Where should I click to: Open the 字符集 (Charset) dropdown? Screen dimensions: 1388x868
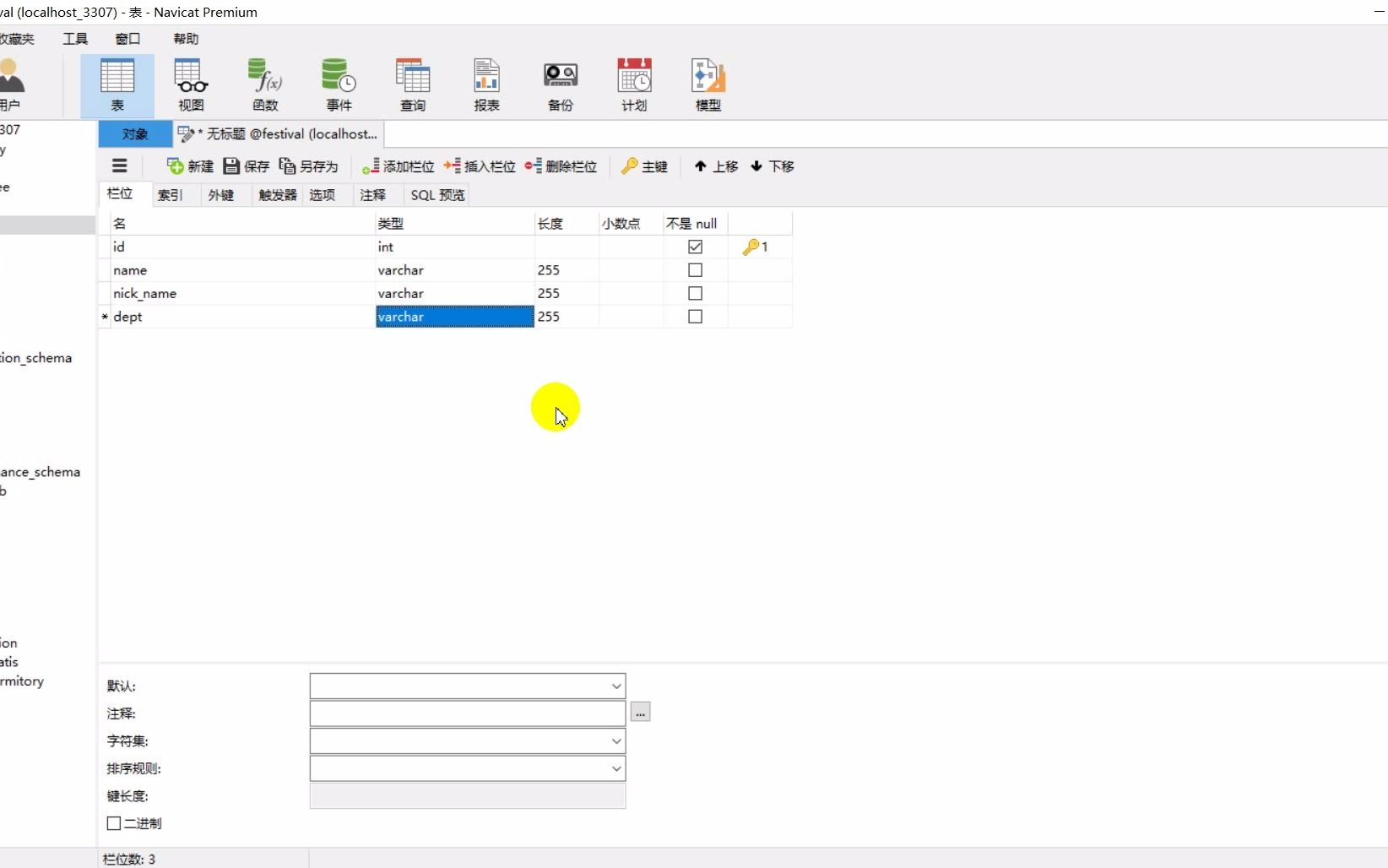tap(616, 741)
